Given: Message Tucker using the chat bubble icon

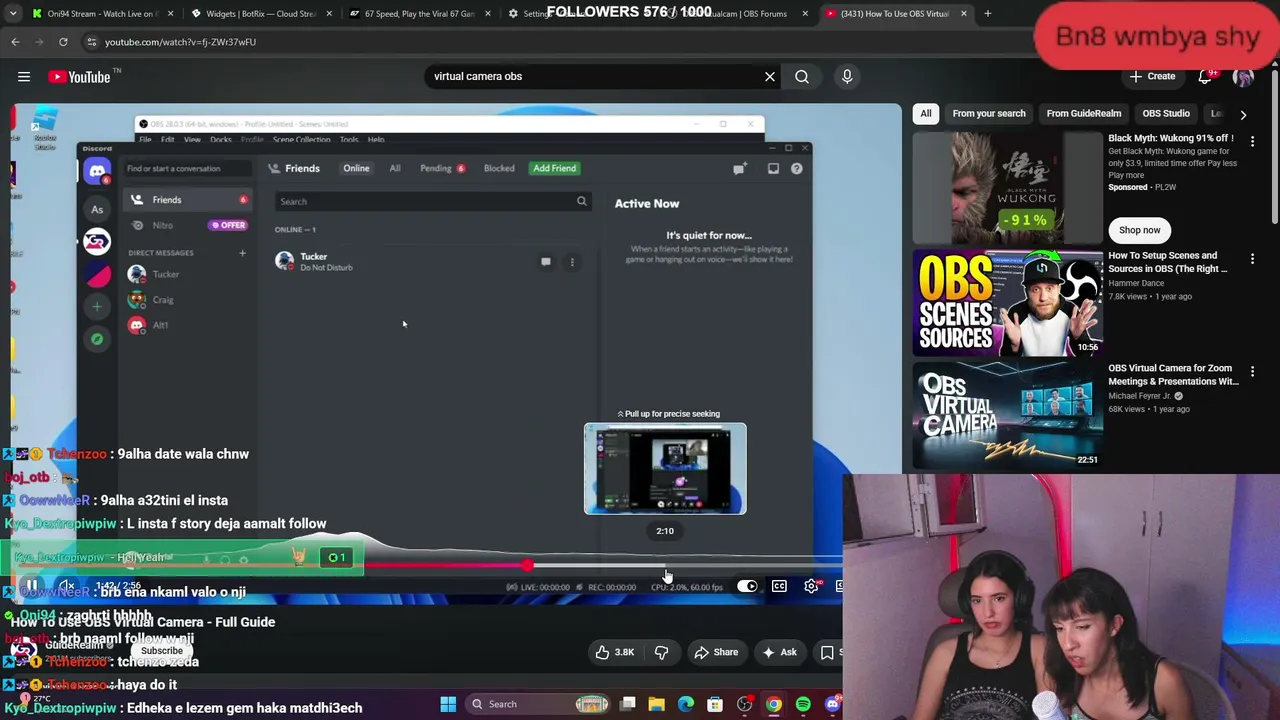Looking at the screenshot, I should tap(546, 262).
